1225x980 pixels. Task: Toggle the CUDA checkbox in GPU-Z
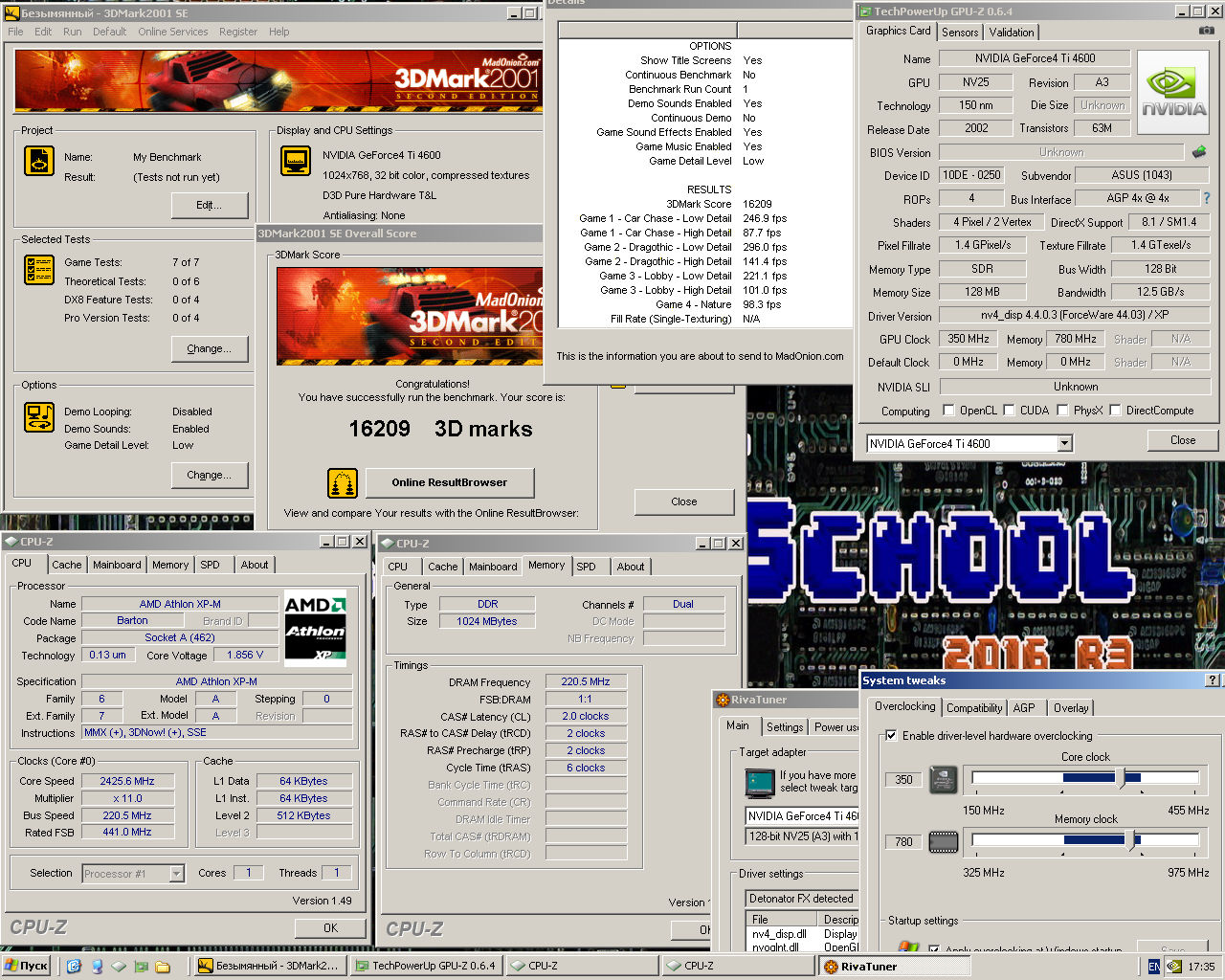[1009, 410]
